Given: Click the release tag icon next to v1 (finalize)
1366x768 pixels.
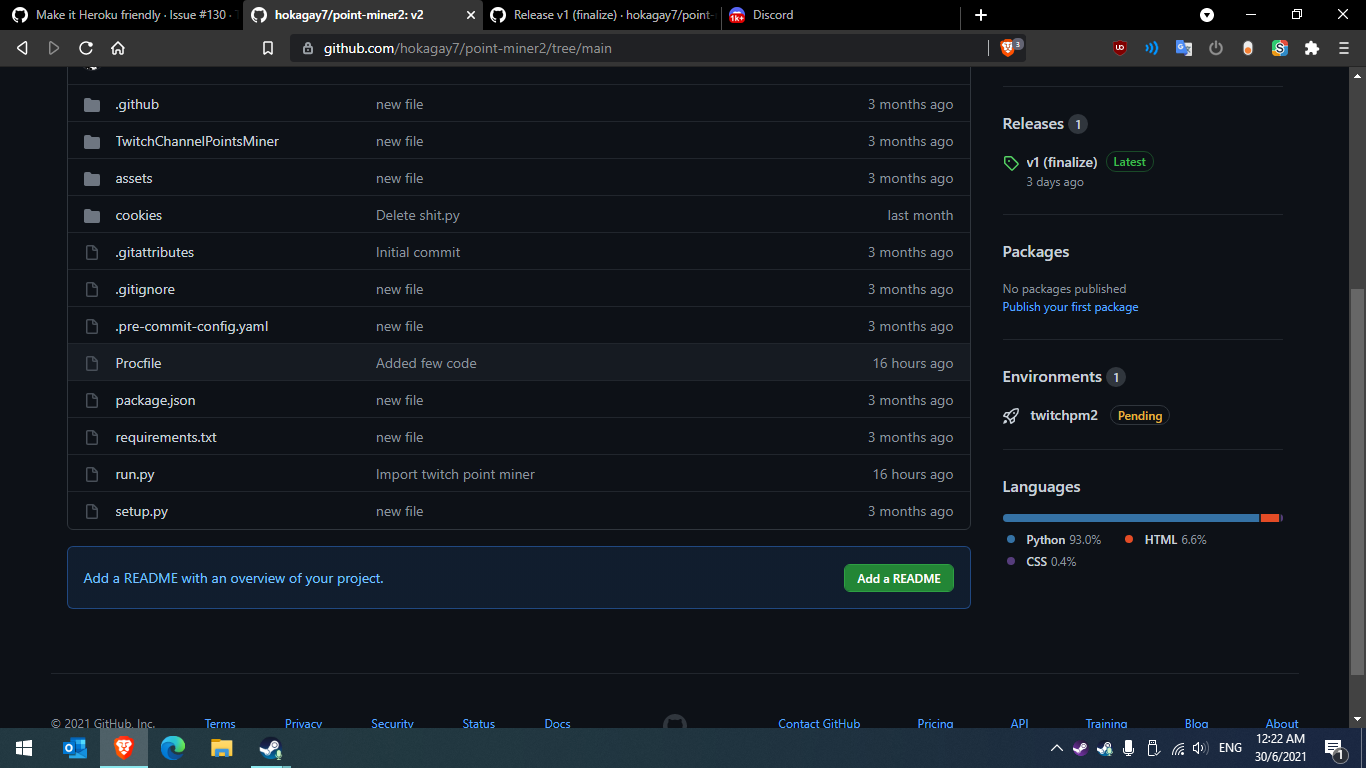Looking at the screenshot, I should pyautogui.click(x=1011, y=161).
